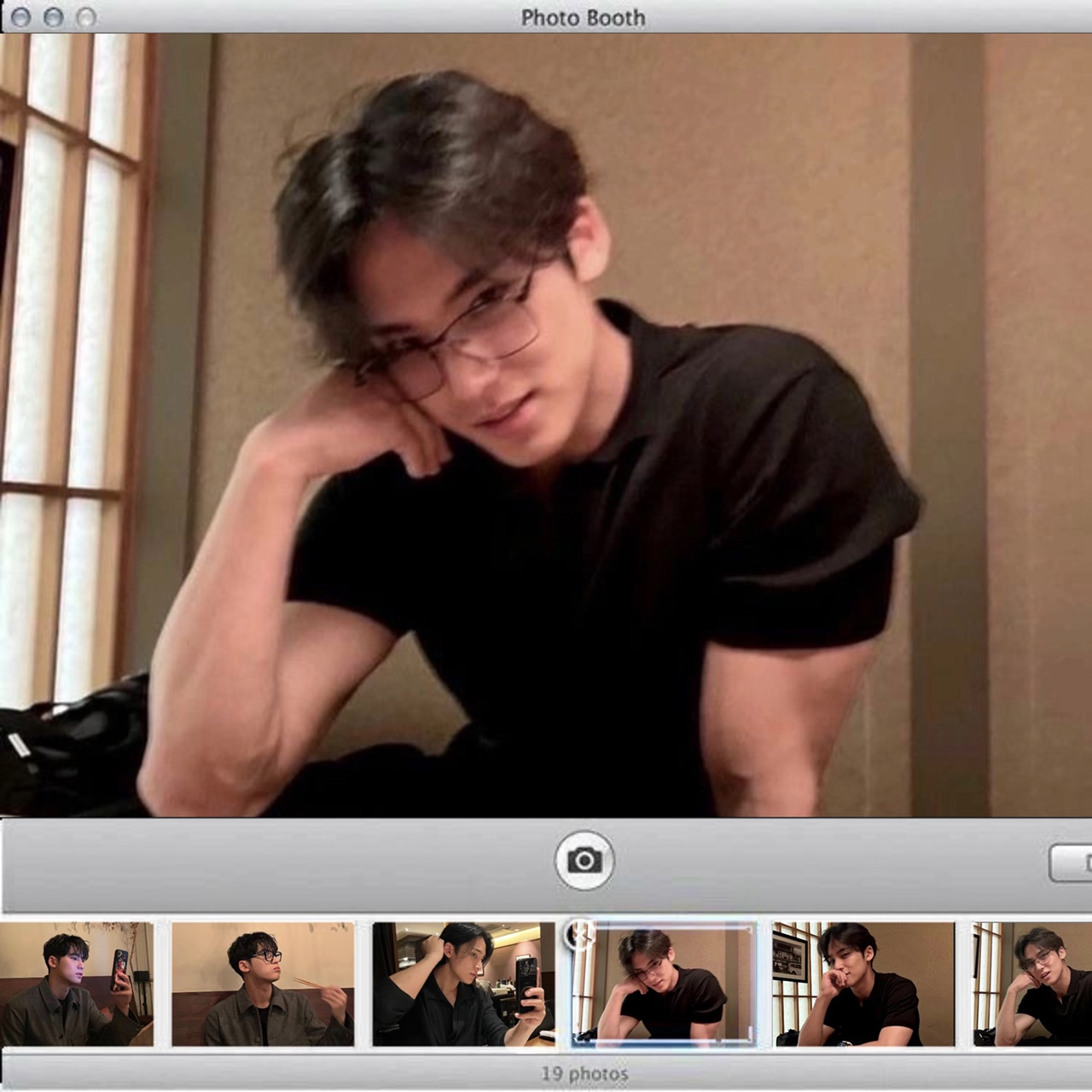Viewport: 1092px width, 1092px height.
Task: Select the partially visible rightmost thumbnail
Action: [1032, 984]
